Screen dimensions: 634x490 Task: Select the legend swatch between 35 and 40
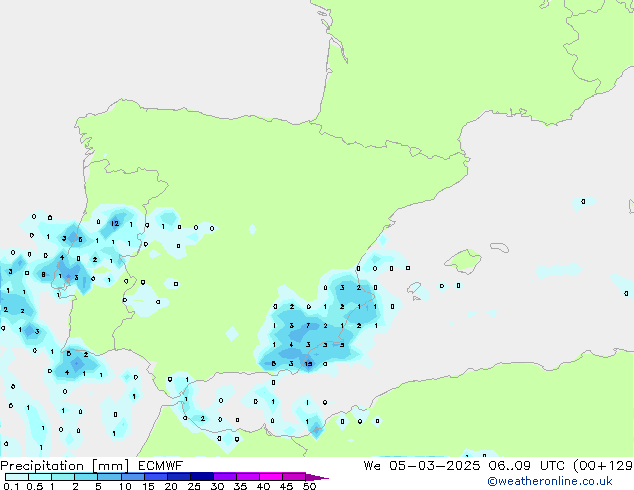pos(248,477)
